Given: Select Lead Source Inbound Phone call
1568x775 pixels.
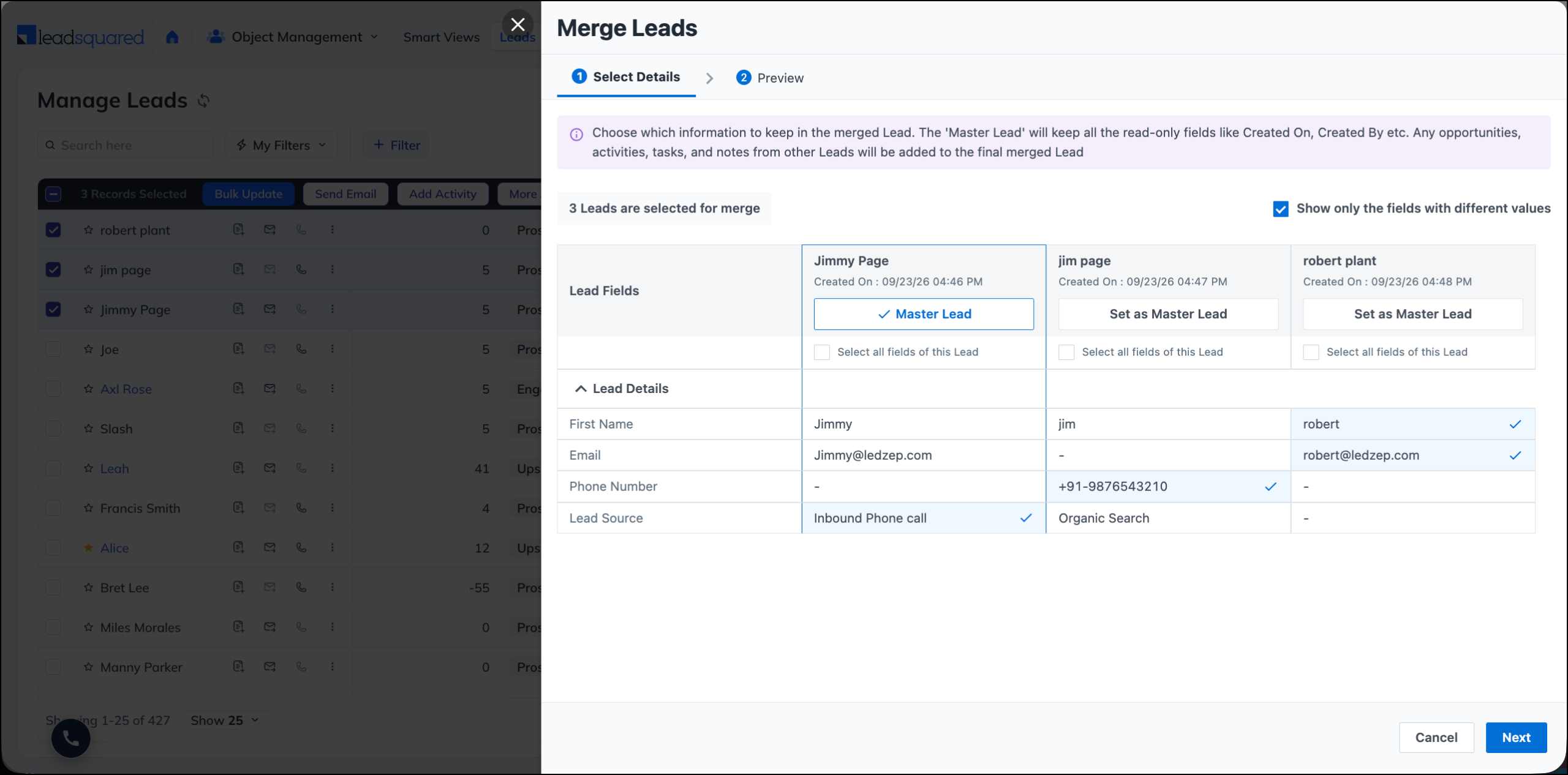Looking at the screenshot, I should (x=924, y=519).
